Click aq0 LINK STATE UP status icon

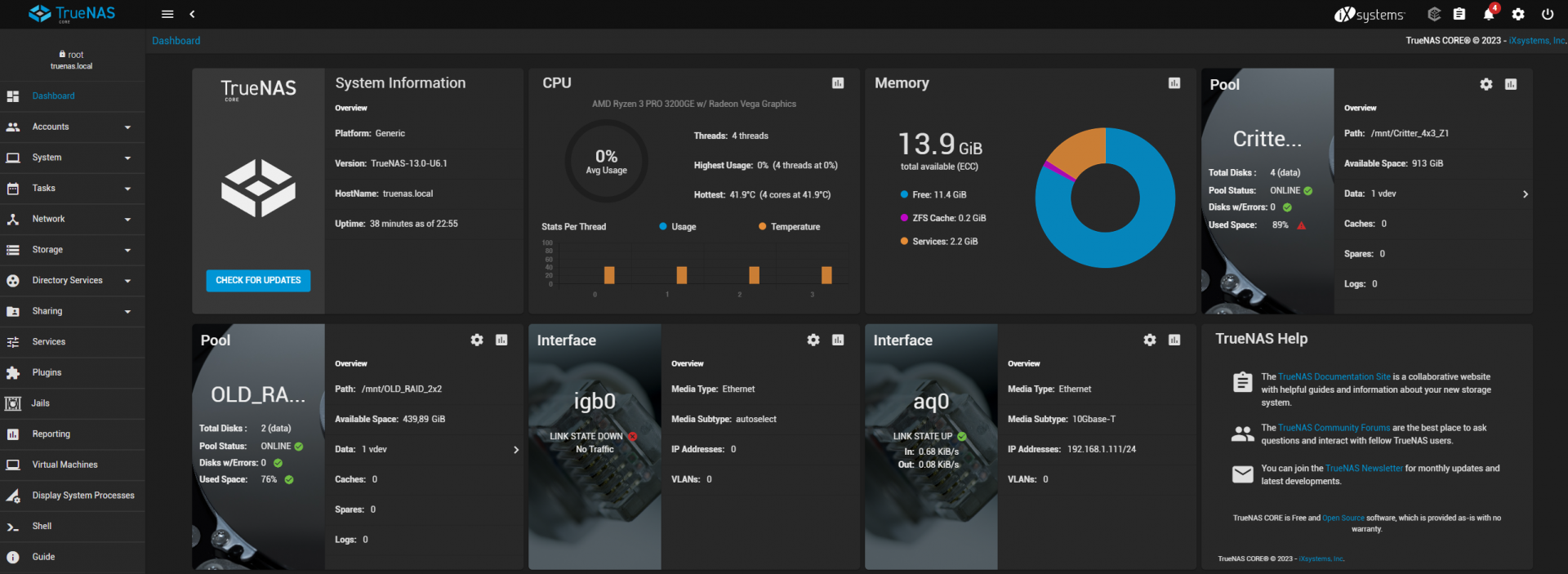(961, 437)
